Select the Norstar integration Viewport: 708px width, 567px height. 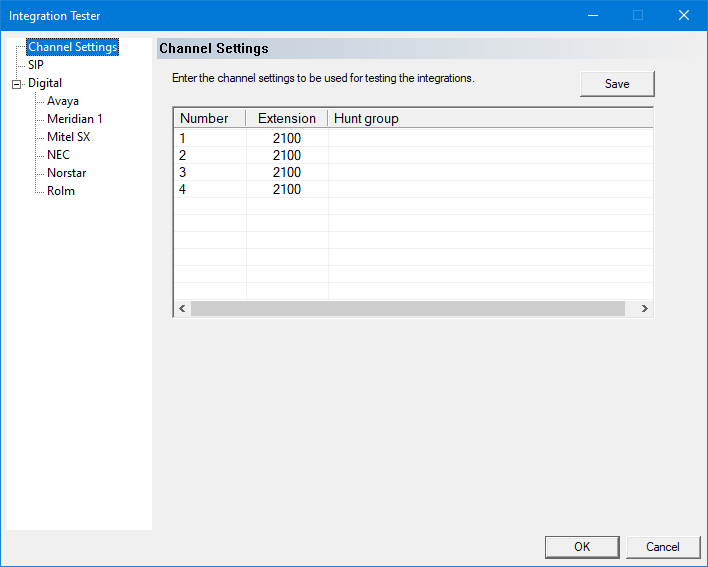66,173
